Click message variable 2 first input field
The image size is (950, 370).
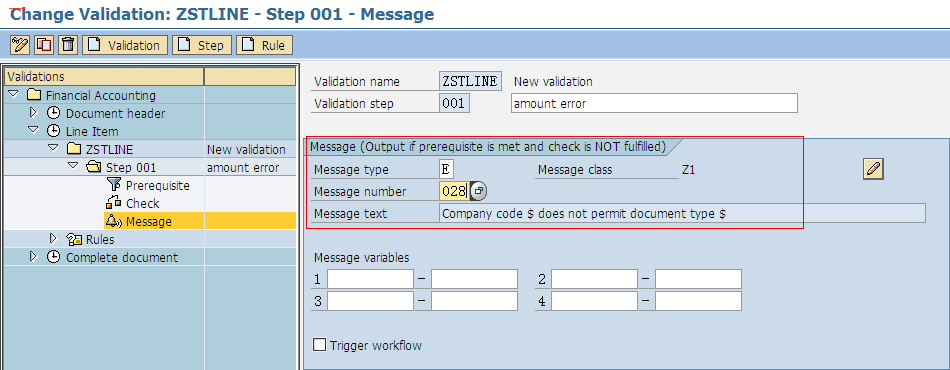pyautogui.click(x=594, y=279)
